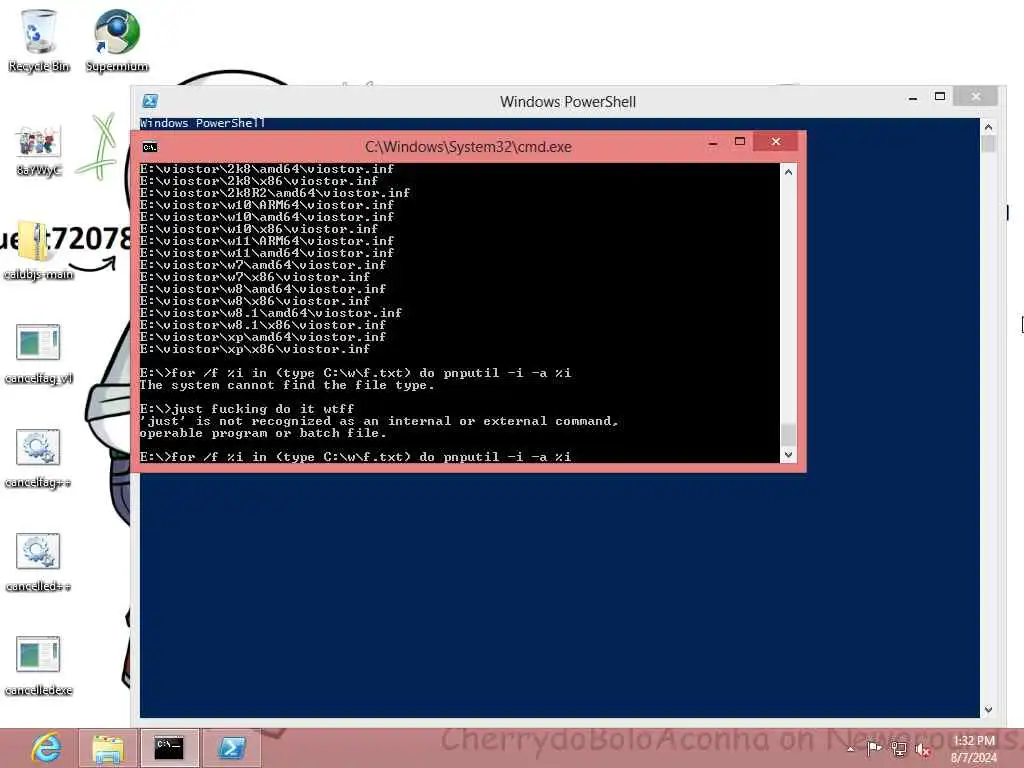Select the 8aYWyC desktop image icon
The width and height of the screenshot is (1024, 768).
tap(39, 150)
